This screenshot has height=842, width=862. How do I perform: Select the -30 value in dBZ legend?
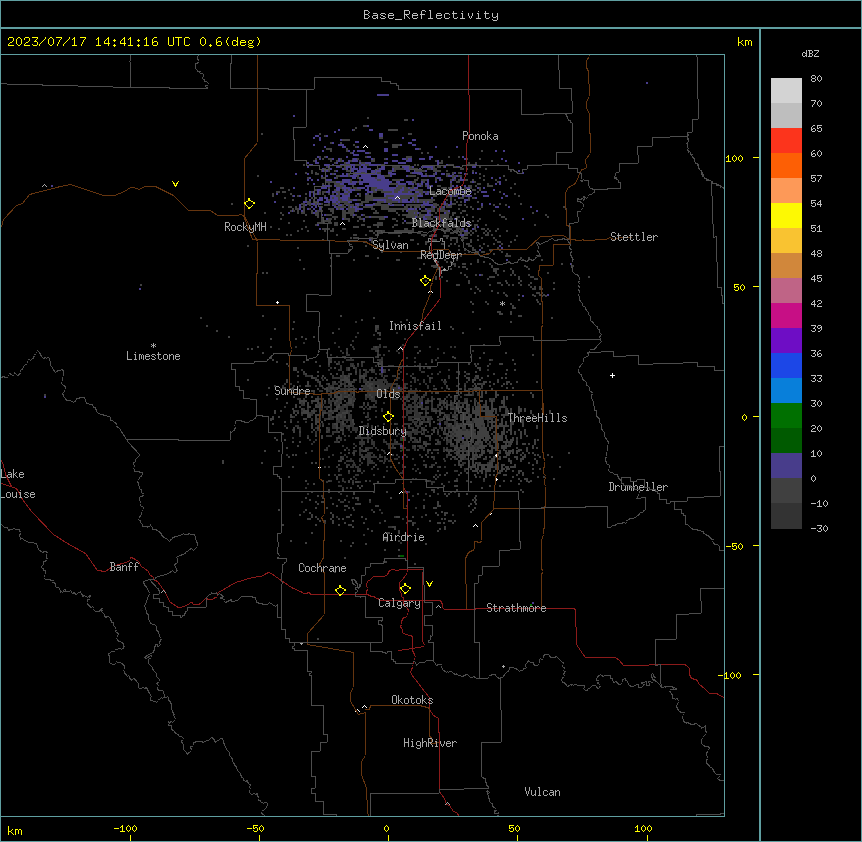(819, 528)
